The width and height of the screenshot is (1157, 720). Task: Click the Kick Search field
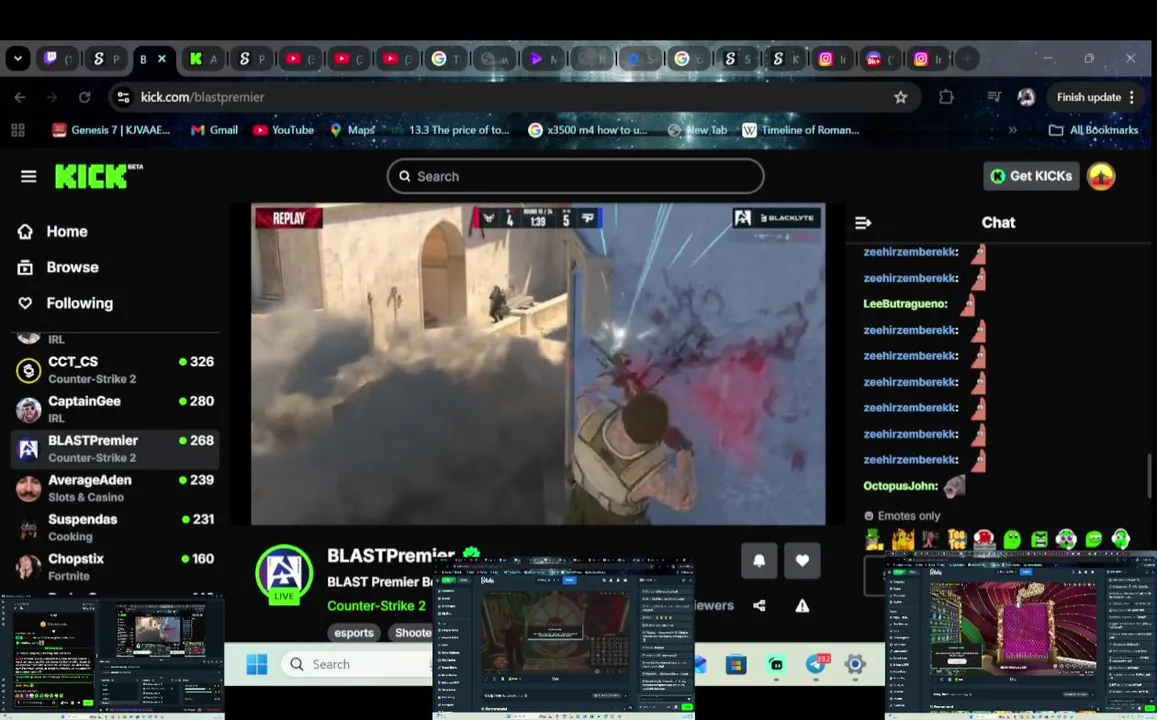coord(576,176)
